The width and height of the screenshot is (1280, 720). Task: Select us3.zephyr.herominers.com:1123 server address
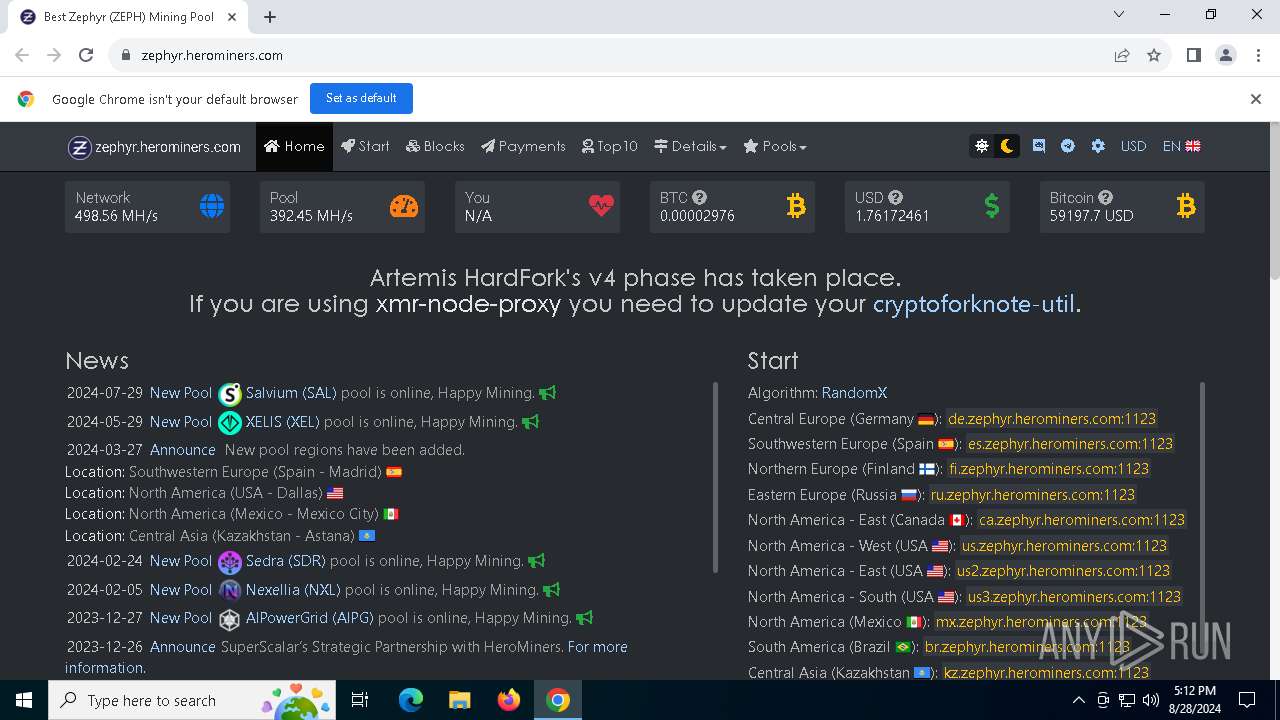(x=1074, y=597)
